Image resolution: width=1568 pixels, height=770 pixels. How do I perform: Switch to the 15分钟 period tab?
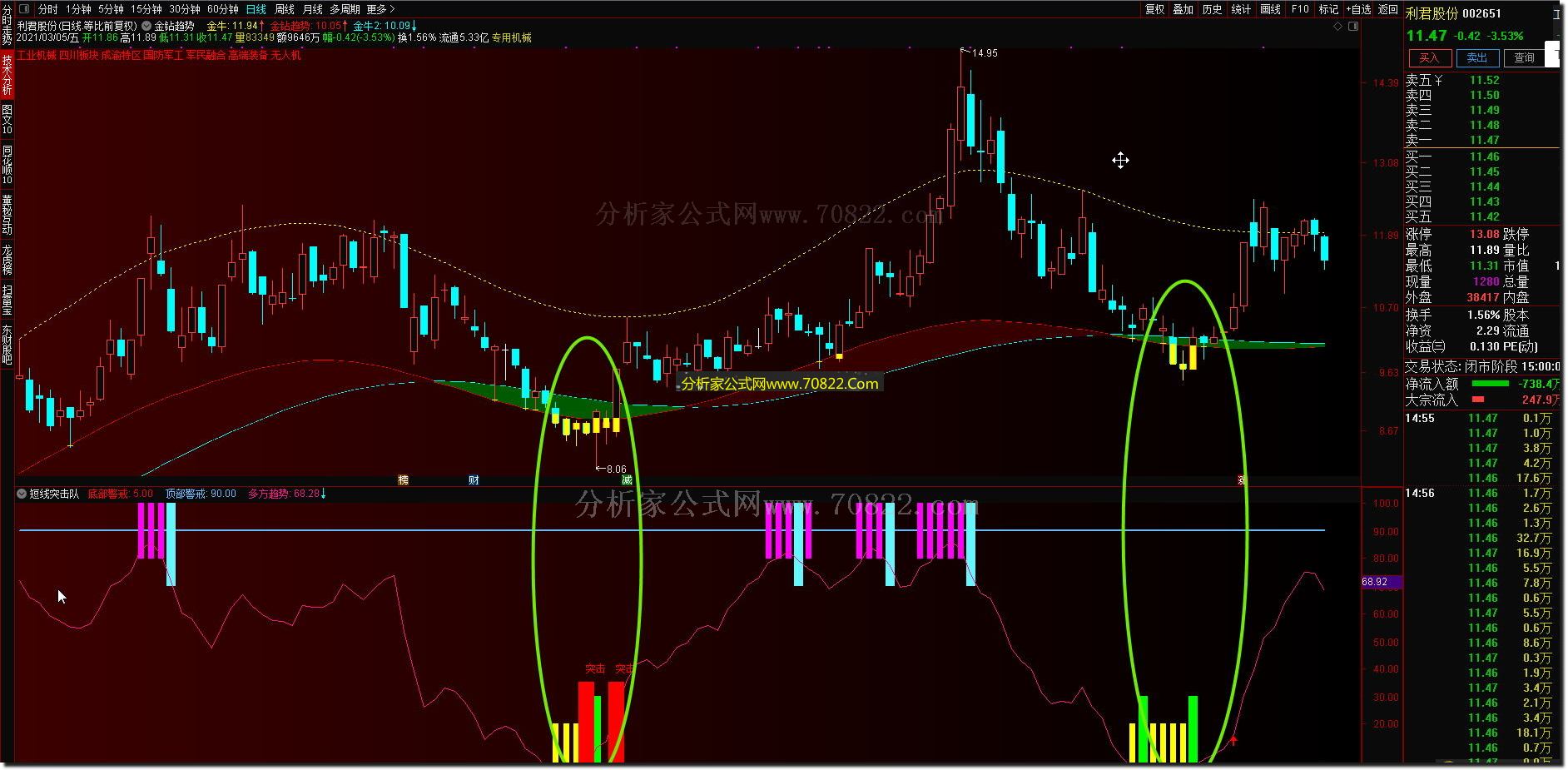[x=146, y=9]
